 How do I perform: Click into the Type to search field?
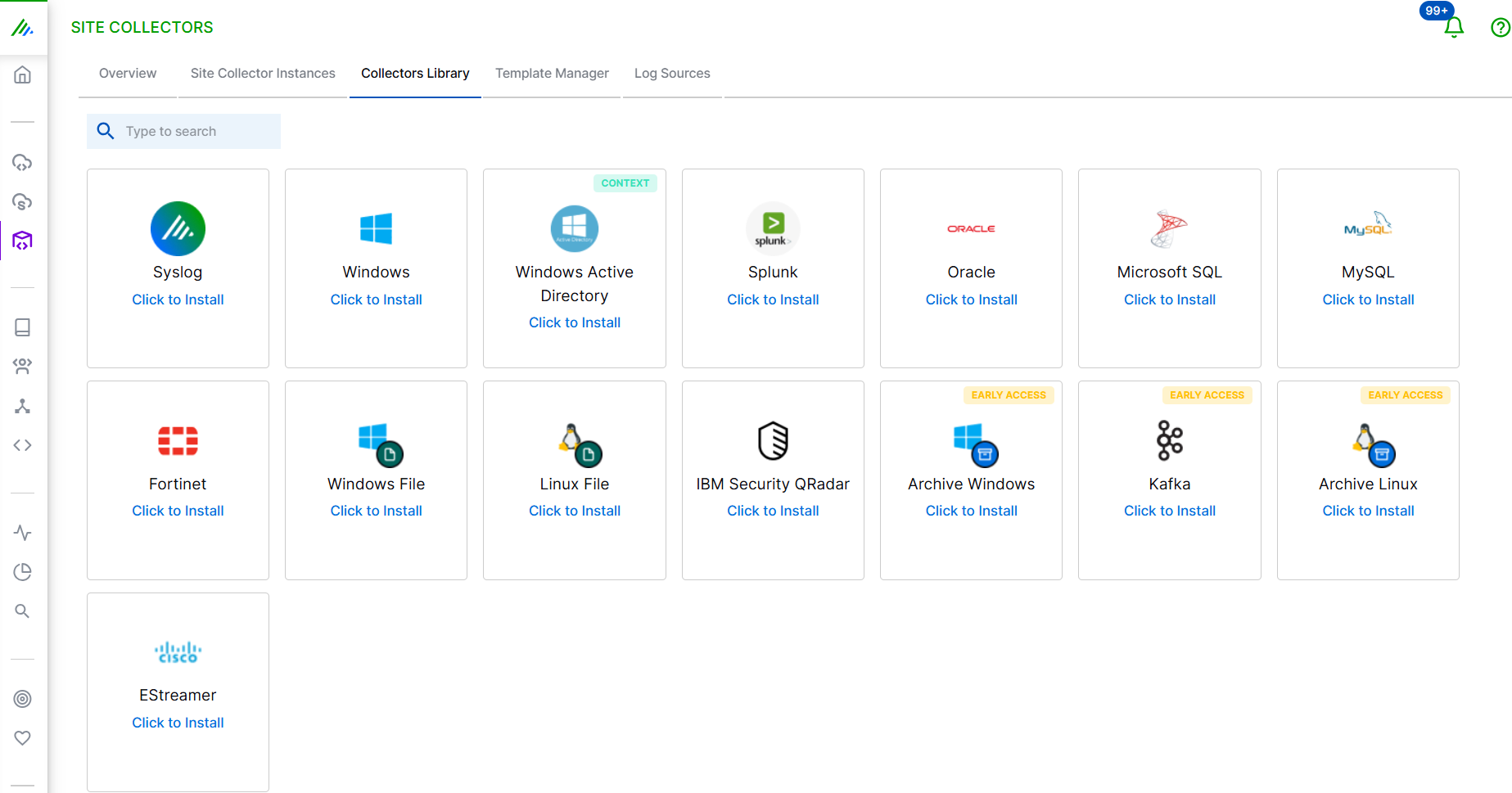pos(183,131)
